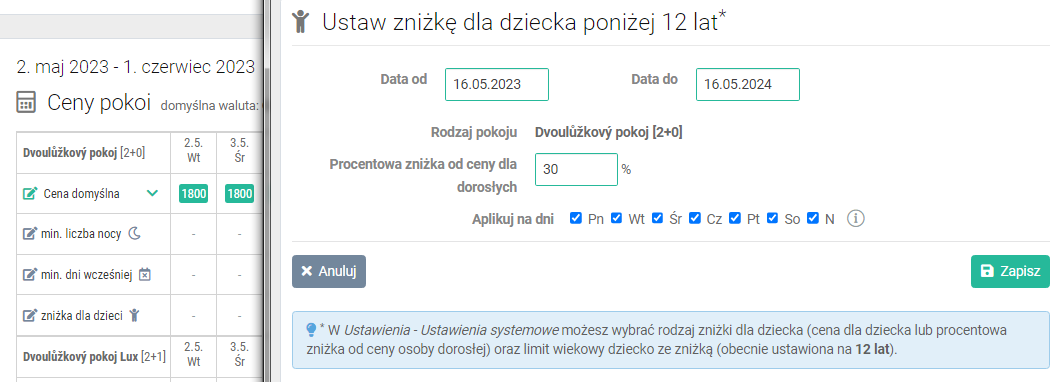This screenshot has height=382, width=1058.
Task: Click the info icon beside day checkboxes
Action: pos(856,219)
